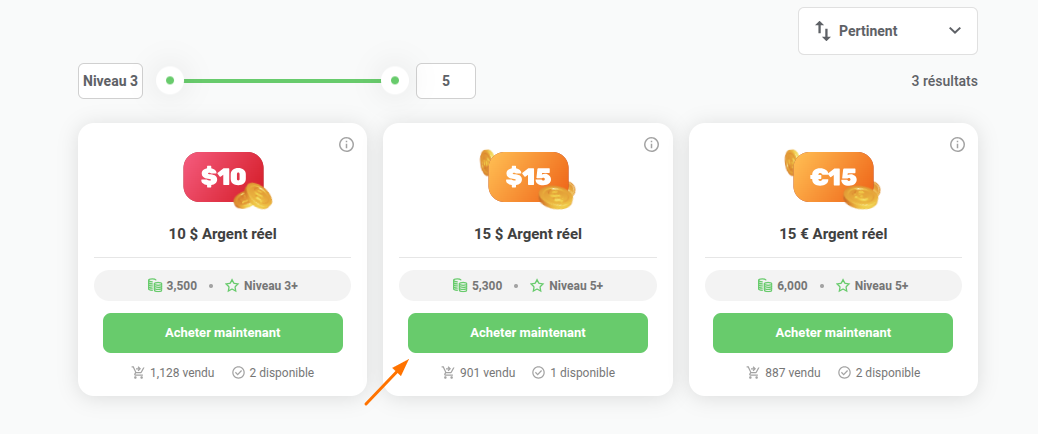Click the €15 orange coupon image

[833, 180]
